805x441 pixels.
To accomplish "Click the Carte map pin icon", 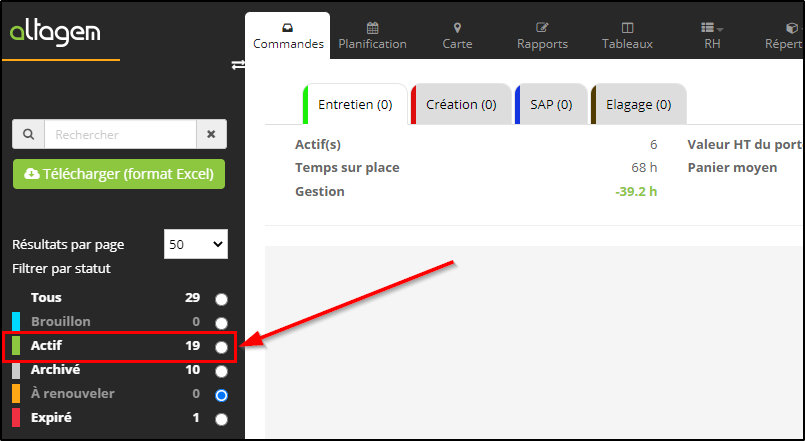I will point(457,27).
